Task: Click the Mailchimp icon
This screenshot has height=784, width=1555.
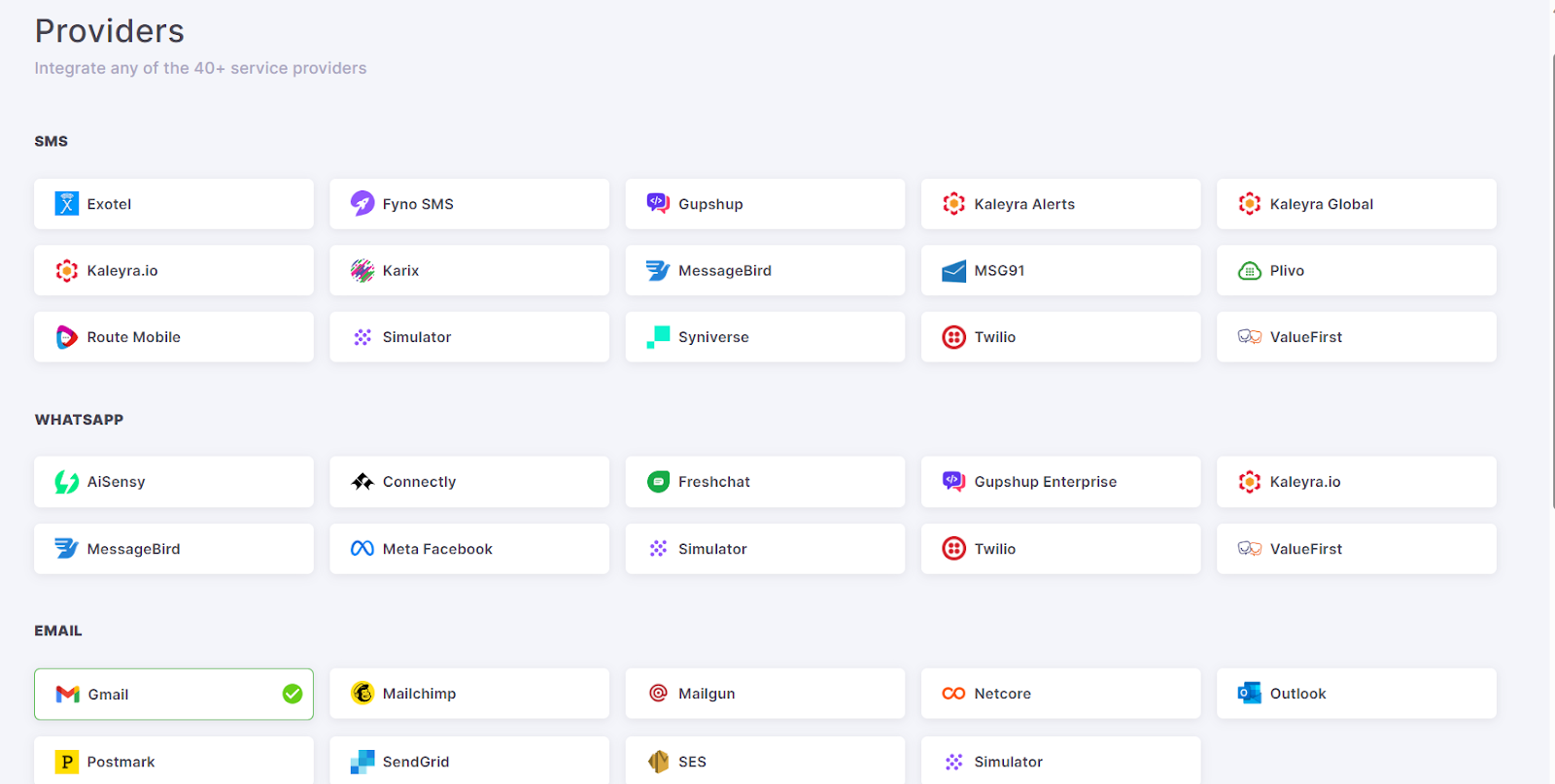Action: pyautogui.click(x=363, y=694)
